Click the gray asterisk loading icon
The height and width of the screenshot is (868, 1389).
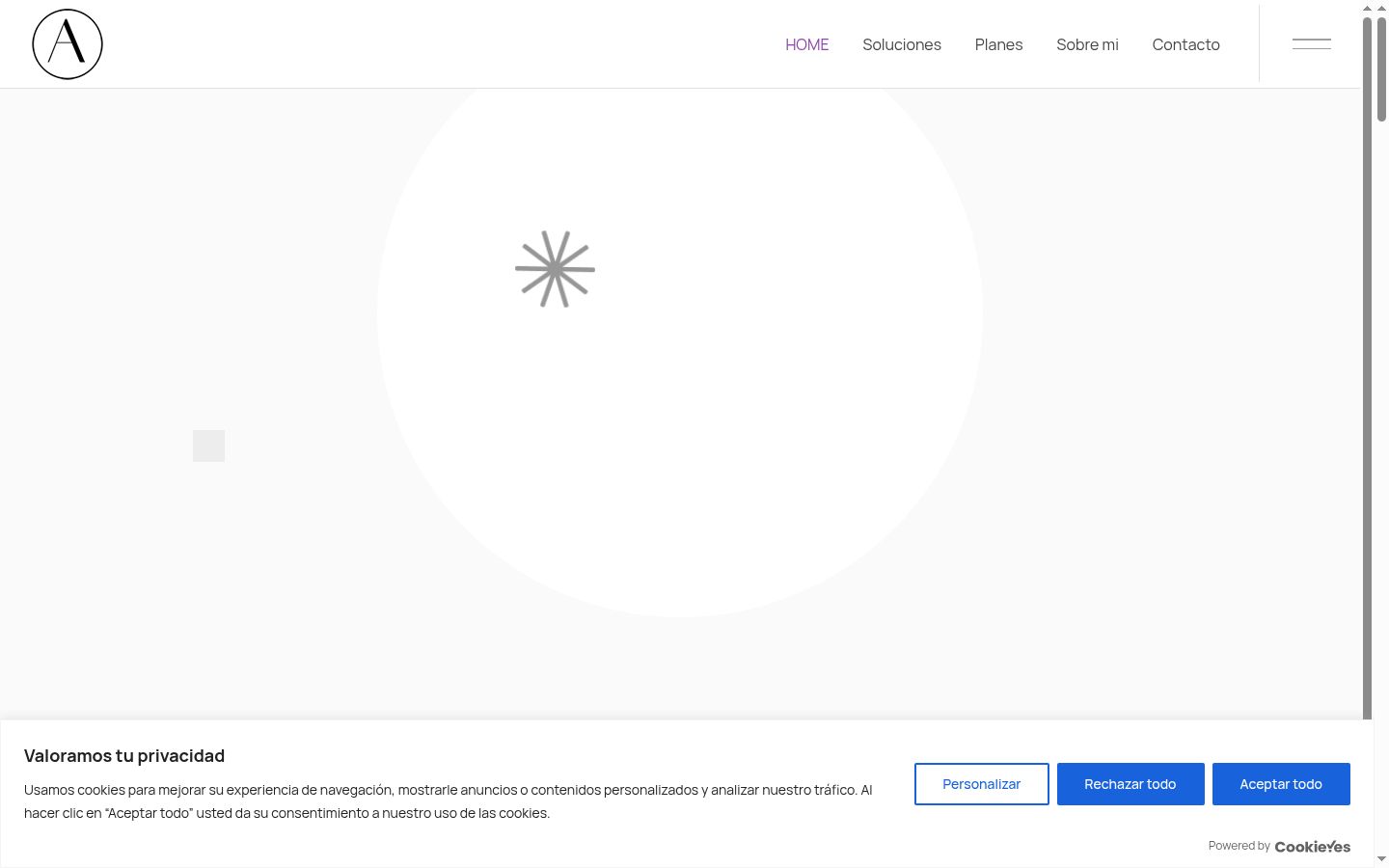tap(555, 269)
